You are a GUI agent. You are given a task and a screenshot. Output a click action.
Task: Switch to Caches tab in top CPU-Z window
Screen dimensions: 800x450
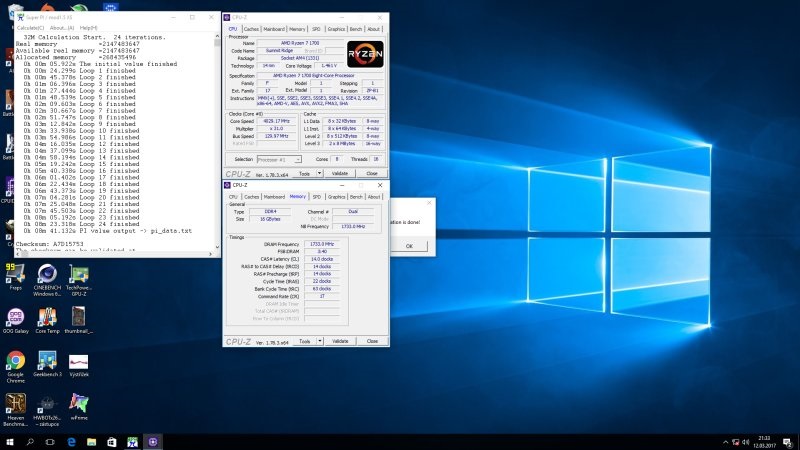[251, 29]
